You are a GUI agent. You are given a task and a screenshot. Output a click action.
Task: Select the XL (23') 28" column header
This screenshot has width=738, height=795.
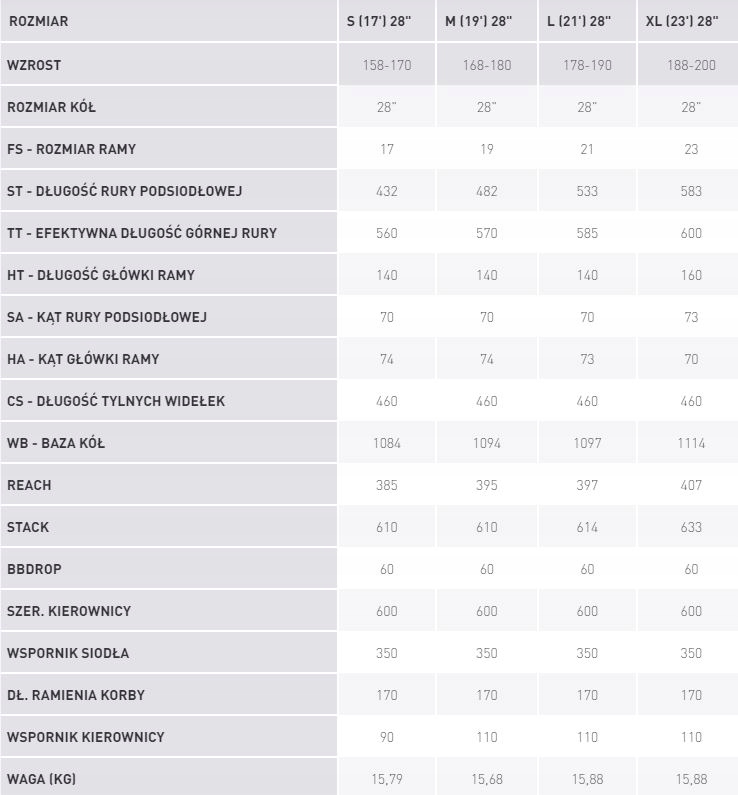click(x=682, y=21)
